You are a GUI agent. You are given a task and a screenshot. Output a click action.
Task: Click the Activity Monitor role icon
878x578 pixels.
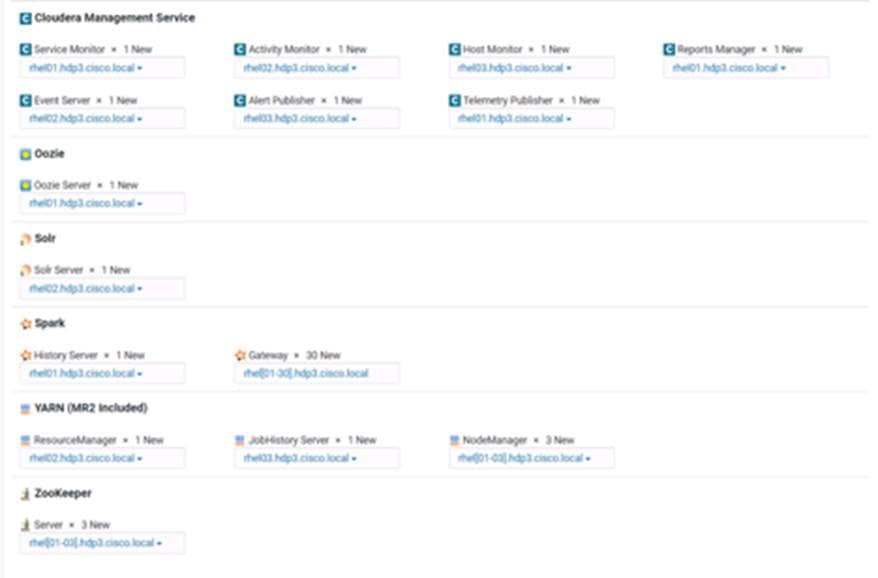(240, 49)
